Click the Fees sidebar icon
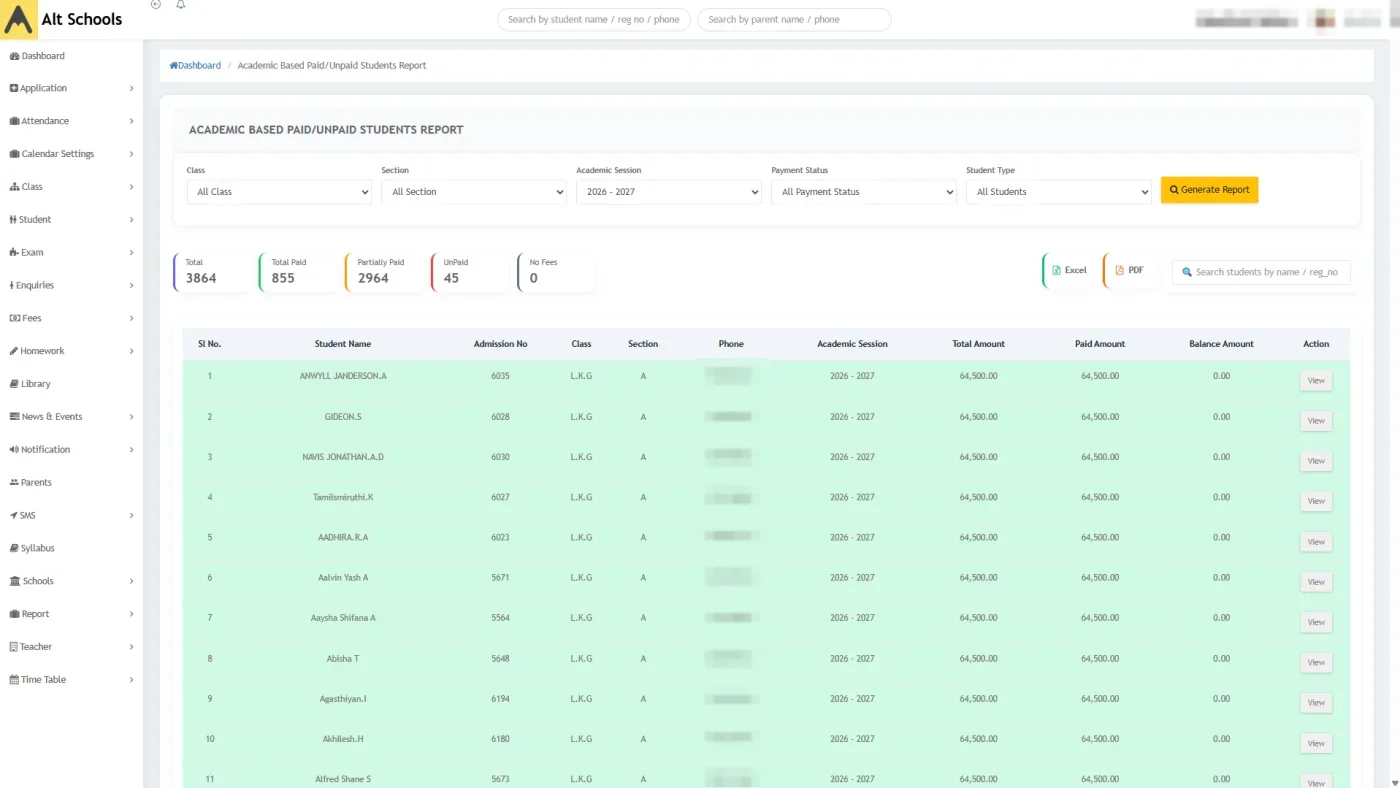The image size is (1400, 788). pos(14,318)
